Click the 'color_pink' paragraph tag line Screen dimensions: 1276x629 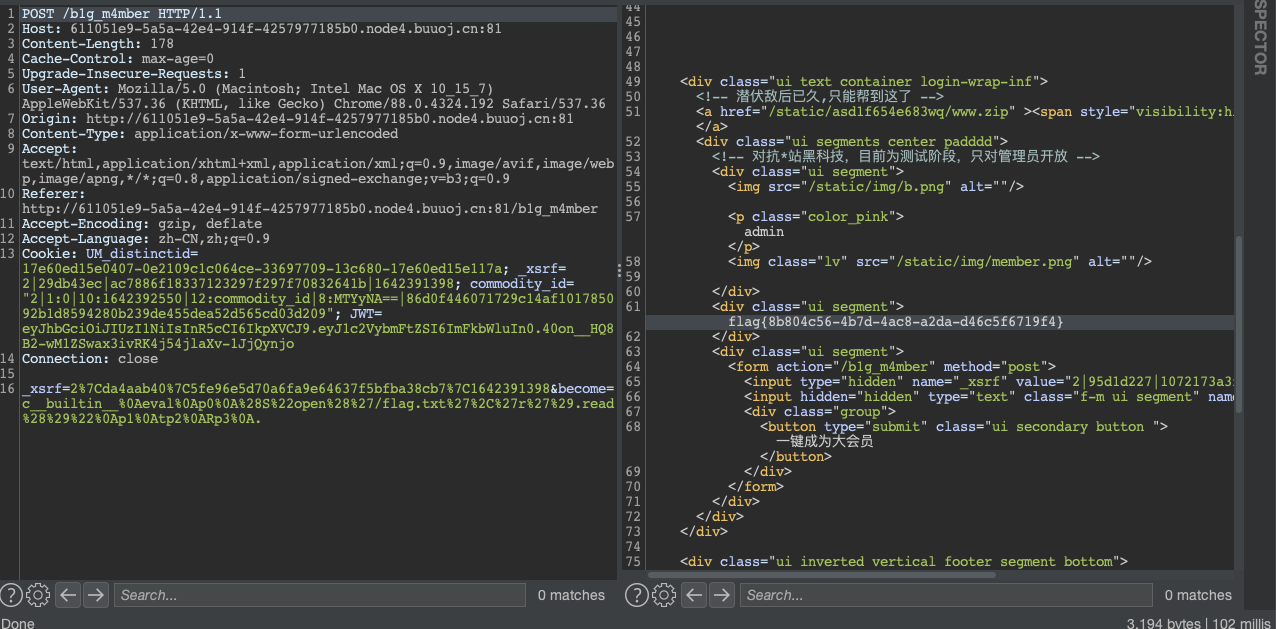tap(816, 217)
